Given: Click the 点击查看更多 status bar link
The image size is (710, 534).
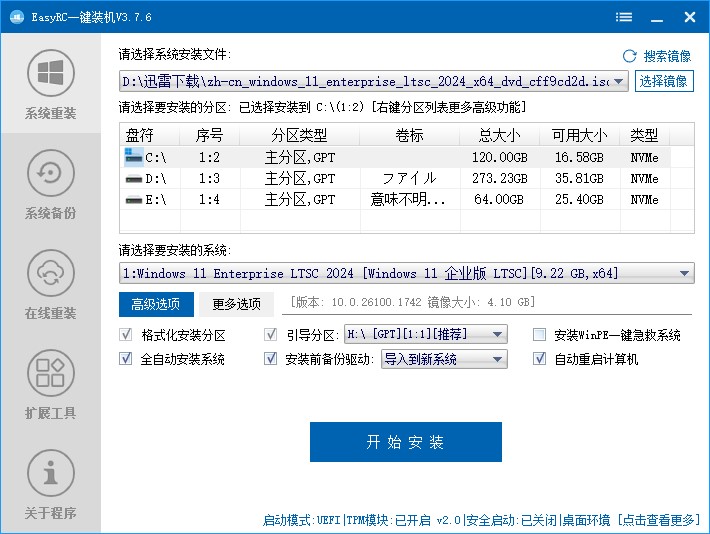Looking at the screenshot, I should click(x=660, y=520).
